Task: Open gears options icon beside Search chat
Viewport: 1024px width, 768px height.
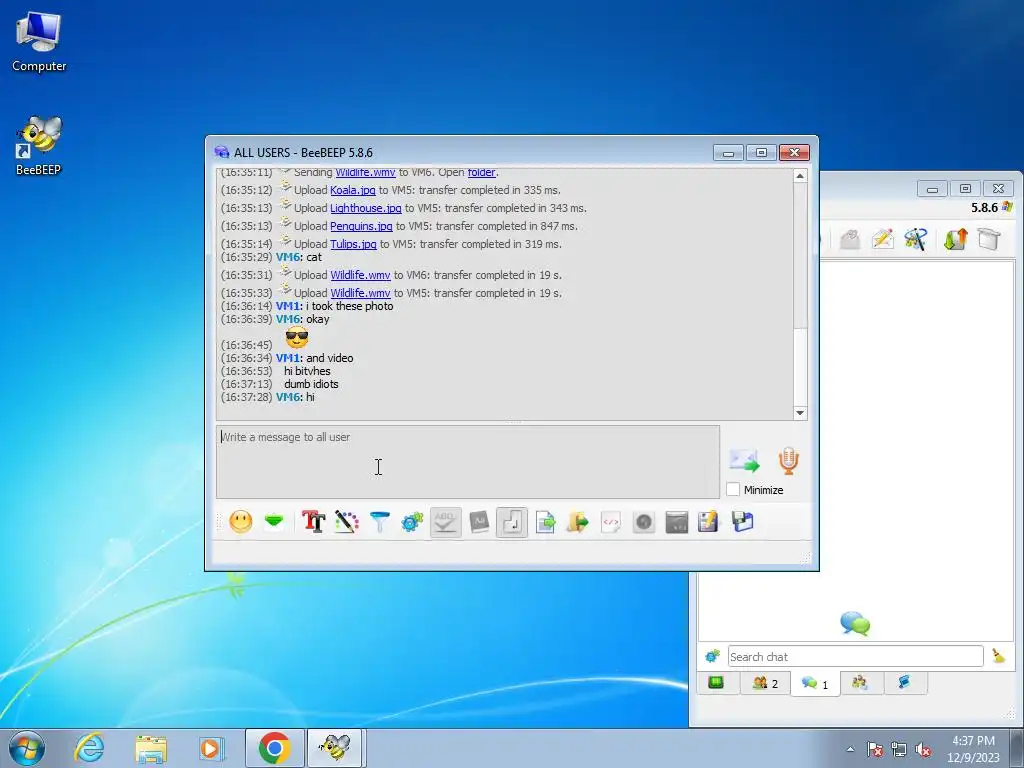Action: coord(712,656)
